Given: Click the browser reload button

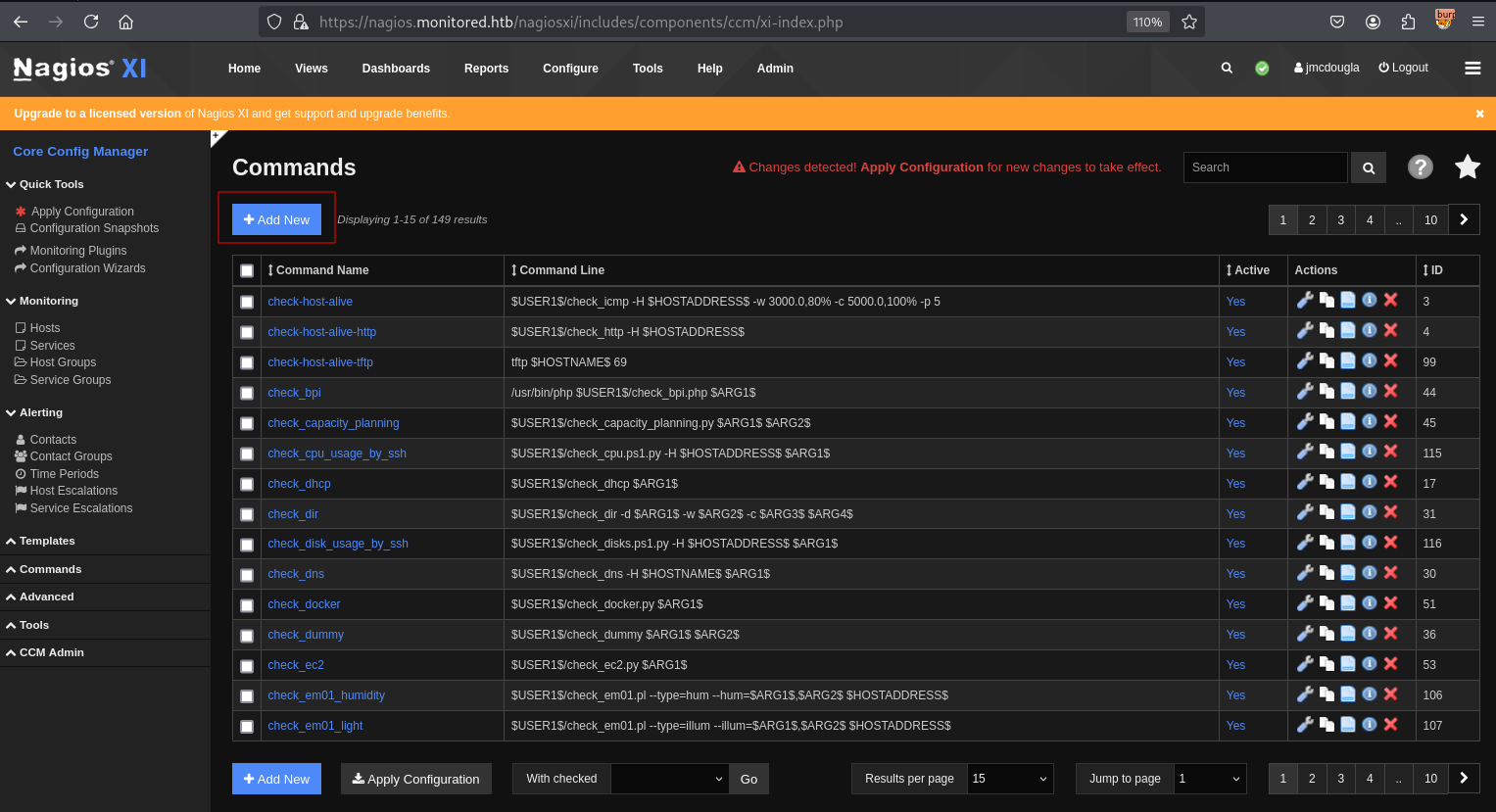Looking at the screenshot, I should coord(91,22).
